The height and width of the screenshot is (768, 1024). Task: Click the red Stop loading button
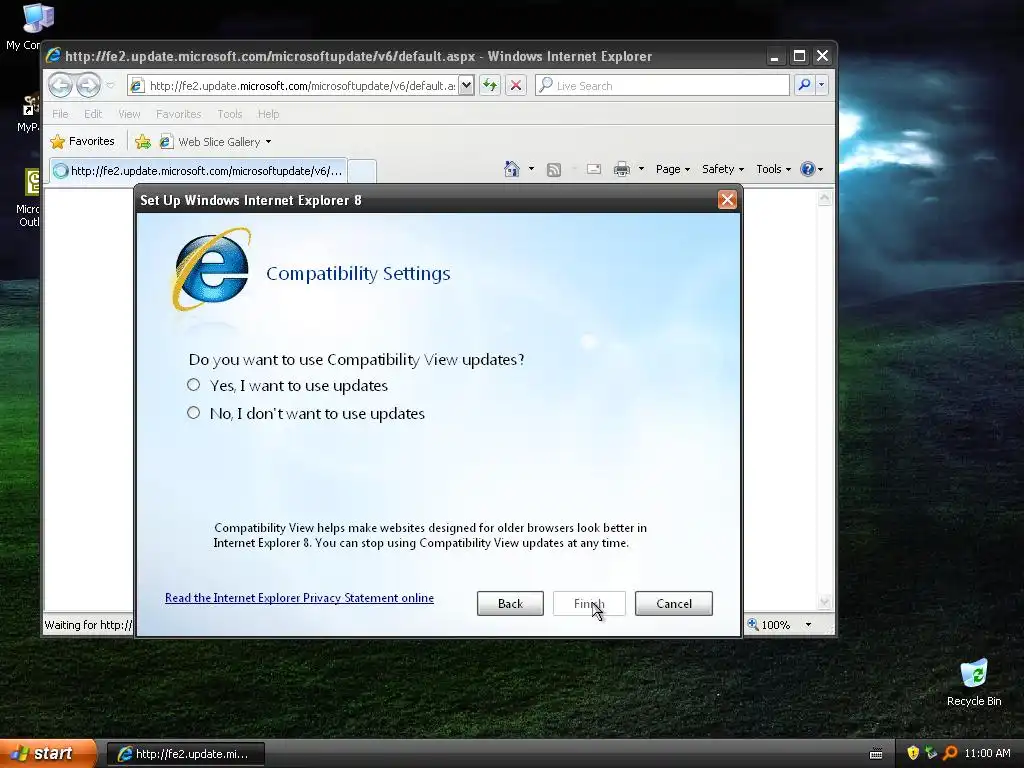pos(516,86)
